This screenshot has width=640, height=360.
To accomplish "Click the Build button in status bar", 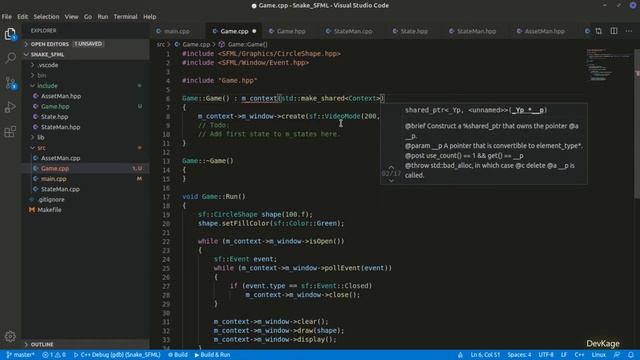I will coord(178,355).
